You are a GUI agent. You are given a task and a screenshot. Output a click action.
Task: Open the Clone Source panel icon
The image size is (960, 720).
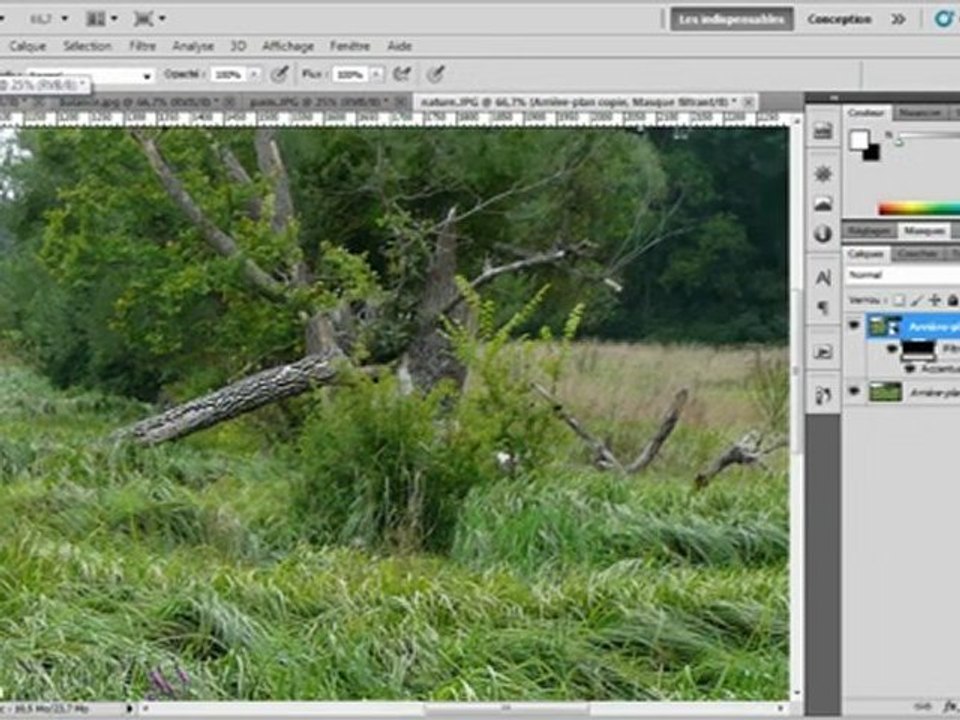(823, 396)
